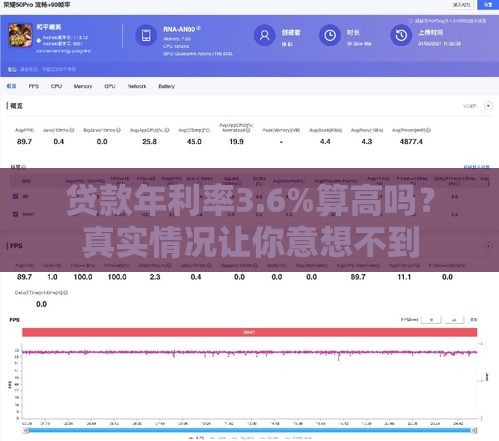Click the red label1 bar above chart

coord(250,332)
